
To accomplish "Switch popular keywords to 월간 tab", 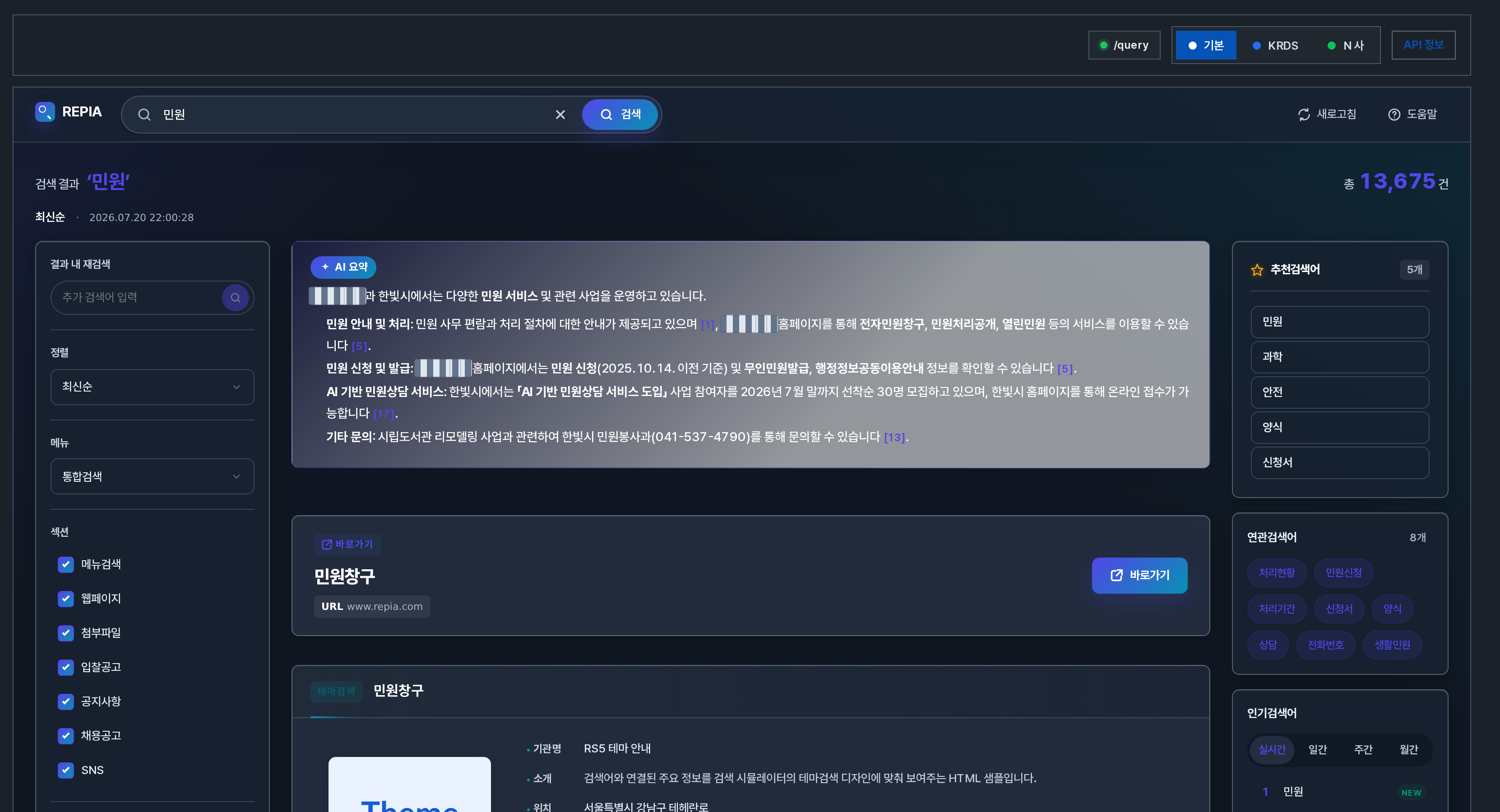I will coord(1408,750).
